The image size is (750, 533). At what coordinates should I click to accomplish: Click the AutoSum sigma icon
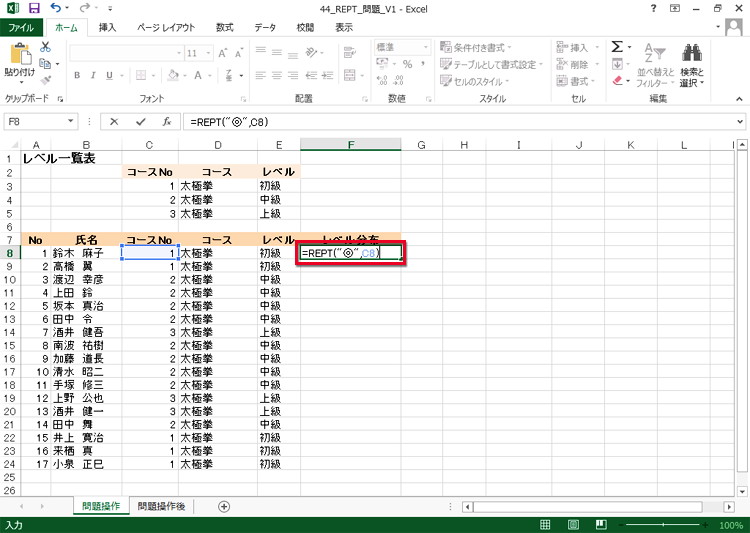tap(617, 46)
